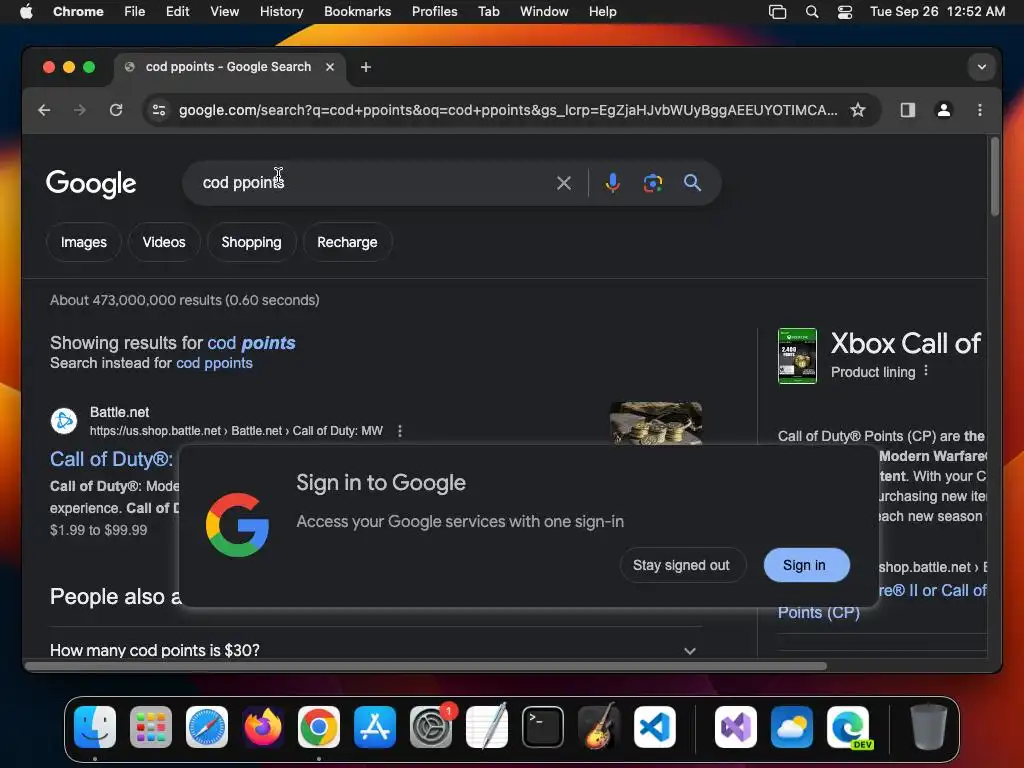This screenshot has height=768, width=1024.
Task: Expand the tab search dropdown arrow
Action: point(982,67)
